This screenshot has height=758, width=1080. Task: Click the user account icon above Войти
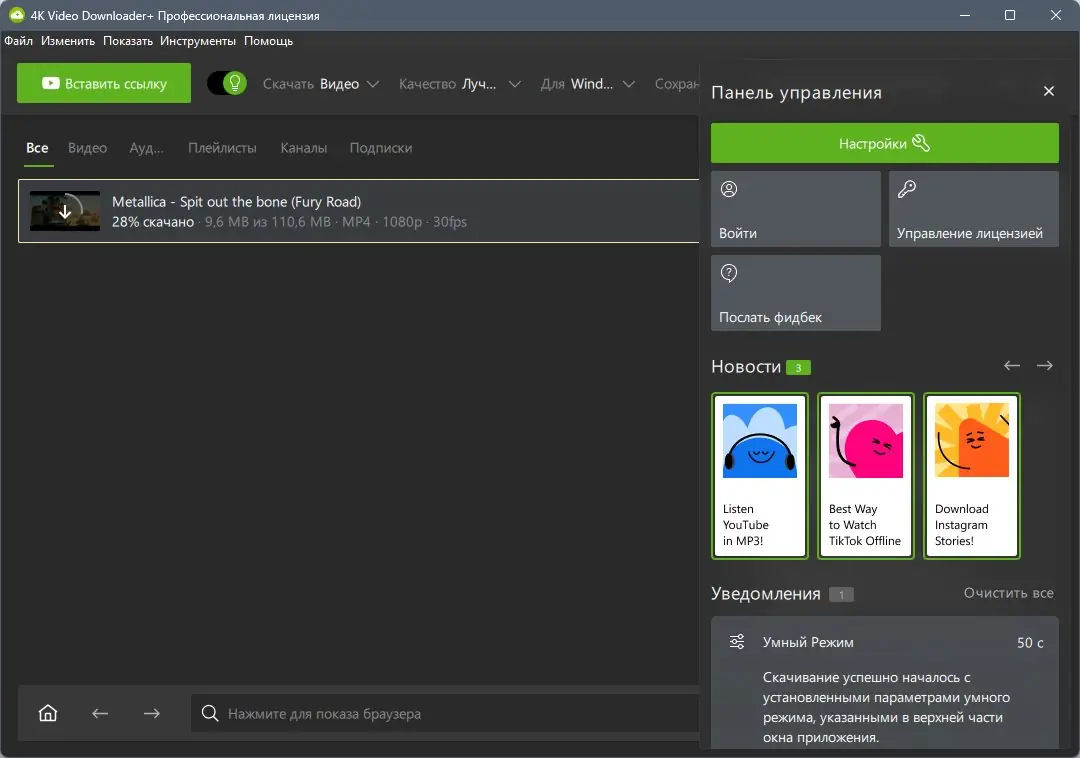(729, 189)
